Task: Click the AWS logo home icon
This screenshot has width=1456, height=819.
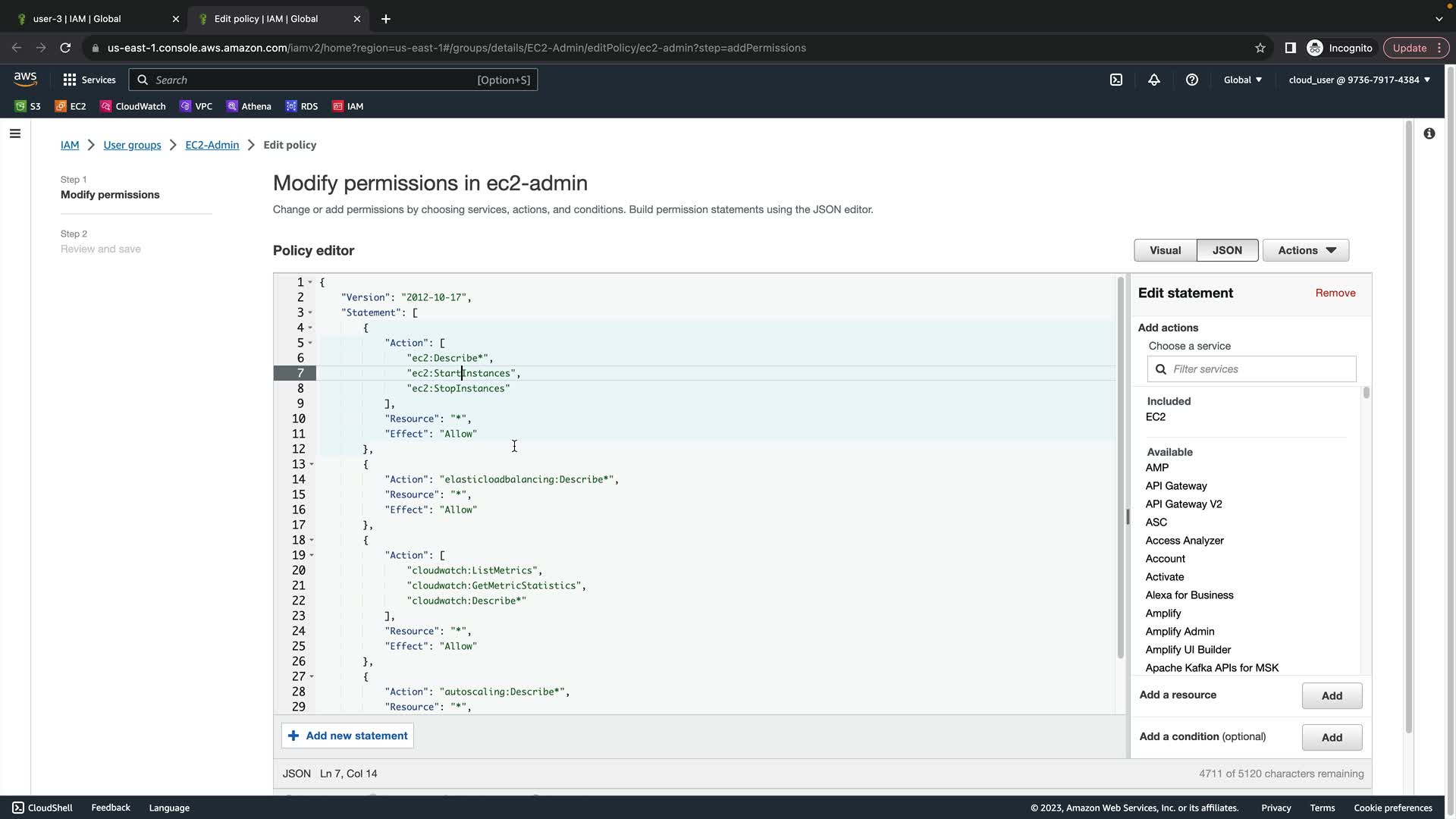Action: click(x=25, y=79)
